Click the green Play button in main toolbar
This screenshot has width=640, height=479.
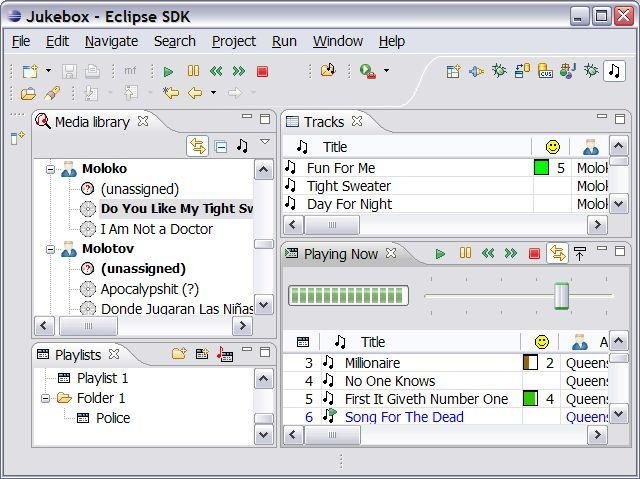pyautogui.click(x=168, y=72)
